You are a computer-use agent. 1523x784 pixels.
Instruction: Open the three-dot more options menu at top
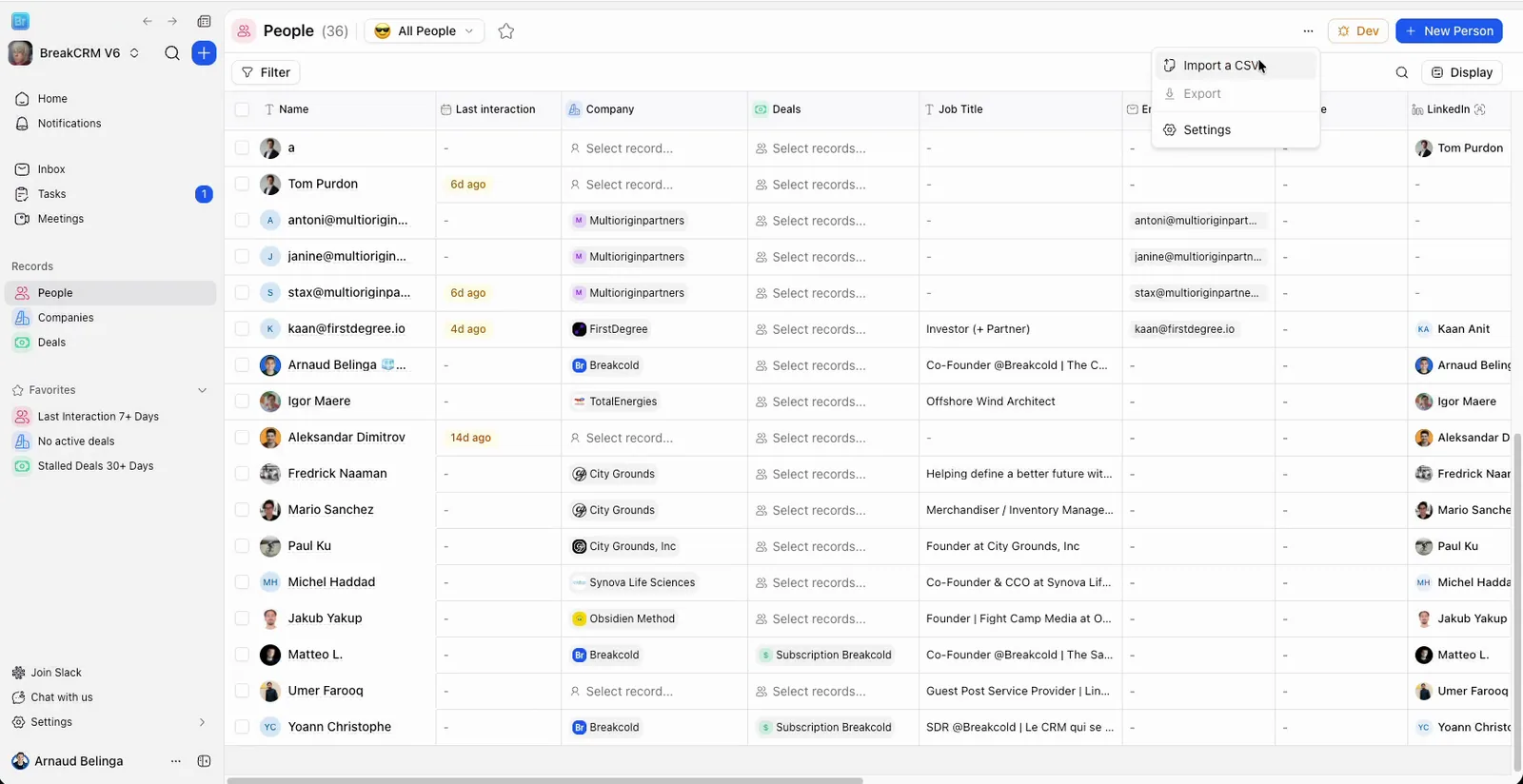click(1308, 31)
